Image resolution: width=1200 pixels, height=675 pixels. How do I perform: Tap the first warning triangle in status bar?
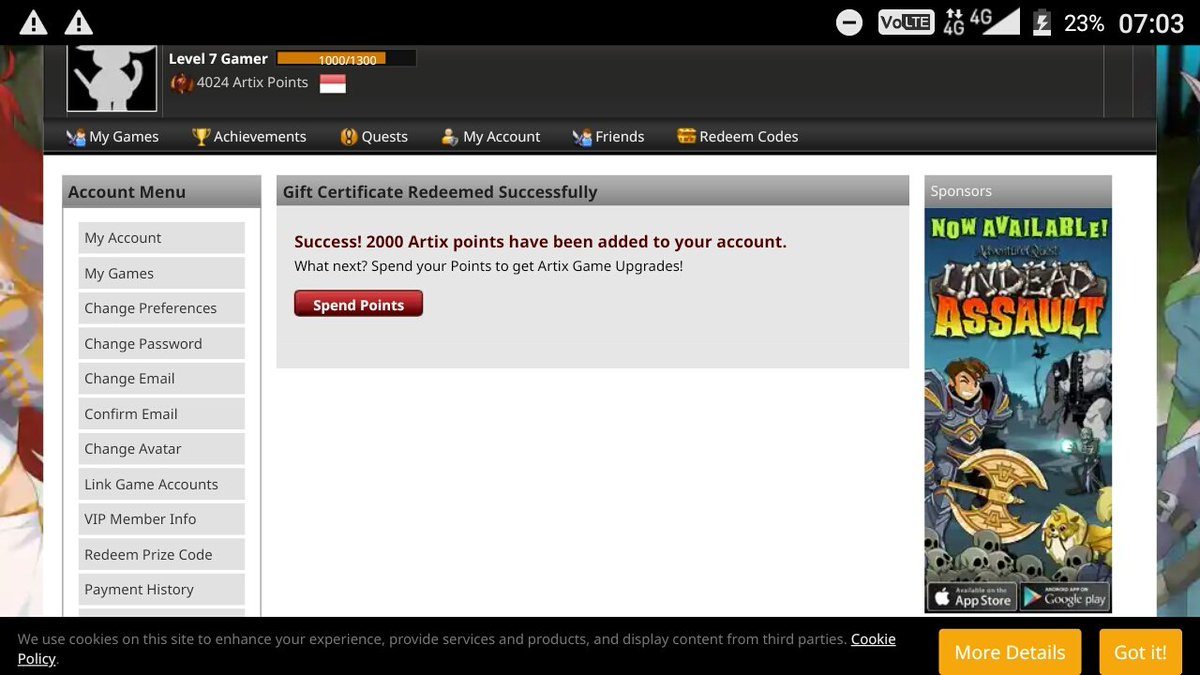34,22
